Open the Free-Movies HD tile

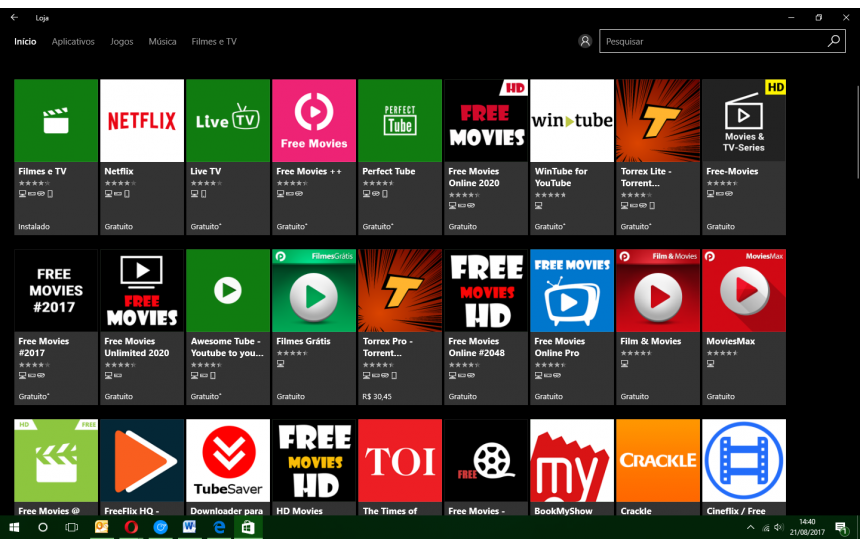coord(744,157)
